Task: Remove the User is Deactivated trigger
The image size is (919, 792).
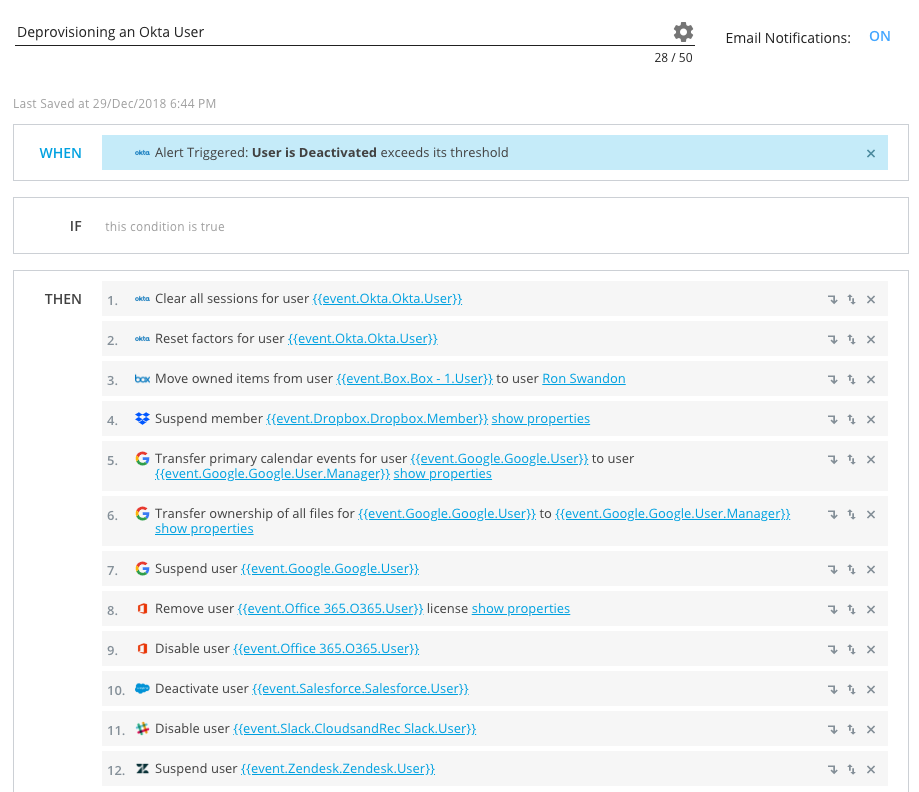Action: (870, 152)
